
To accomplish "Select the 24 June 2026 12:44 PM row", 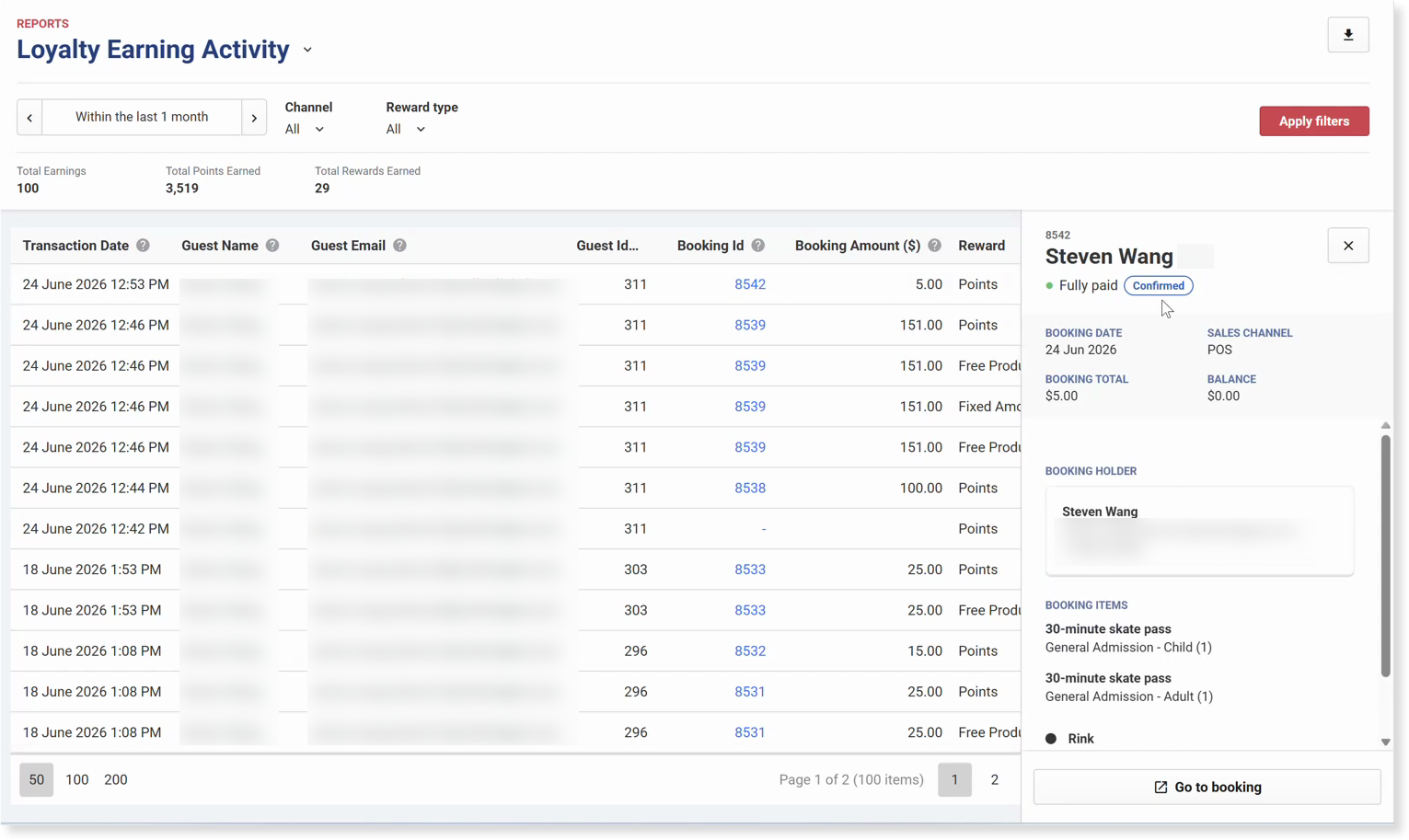I will [515, 488].
